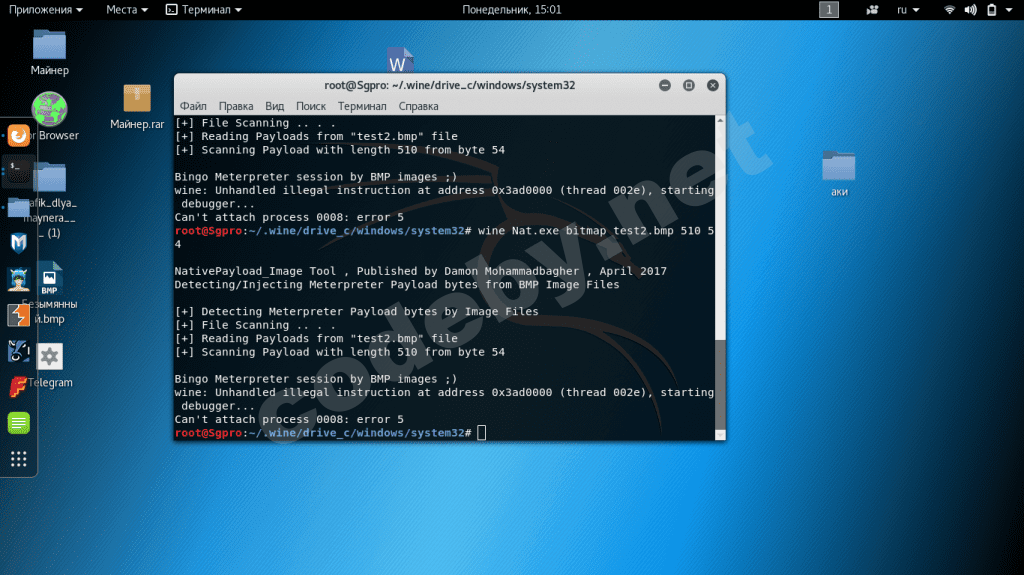This screenshot has width=1024, height=575.
Task: Click the cursor at the last terminal prompt
Action: click(481, 433)
